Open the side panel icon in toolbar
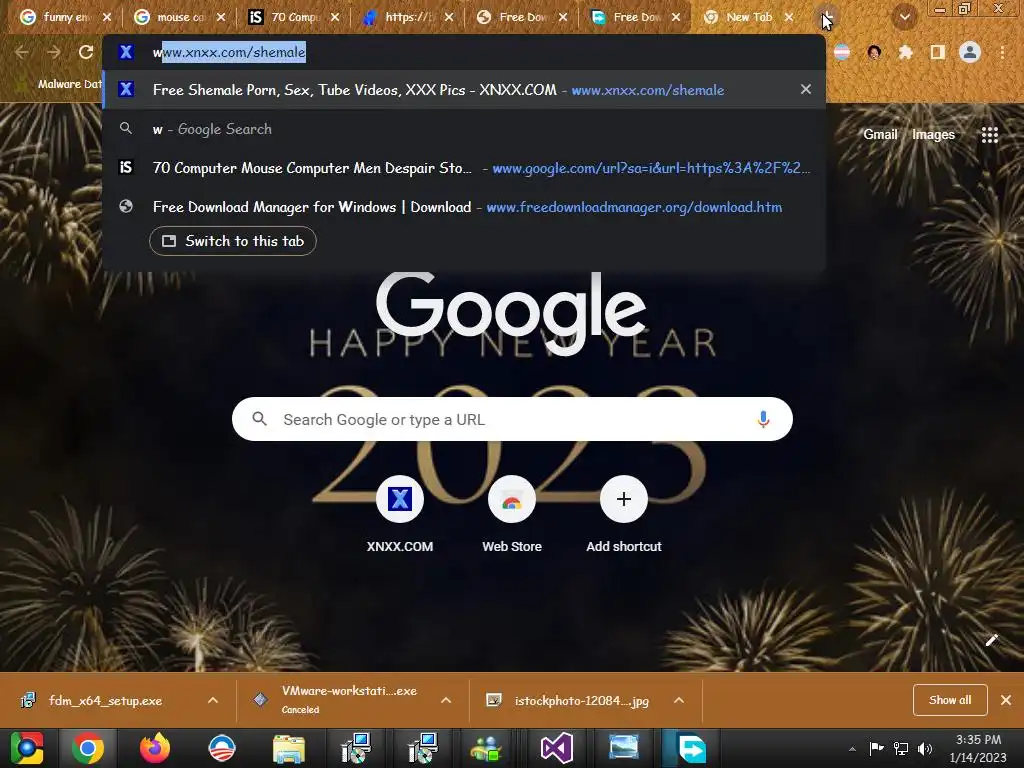This screenshot has height=768, width=1024. pos(938,52)
